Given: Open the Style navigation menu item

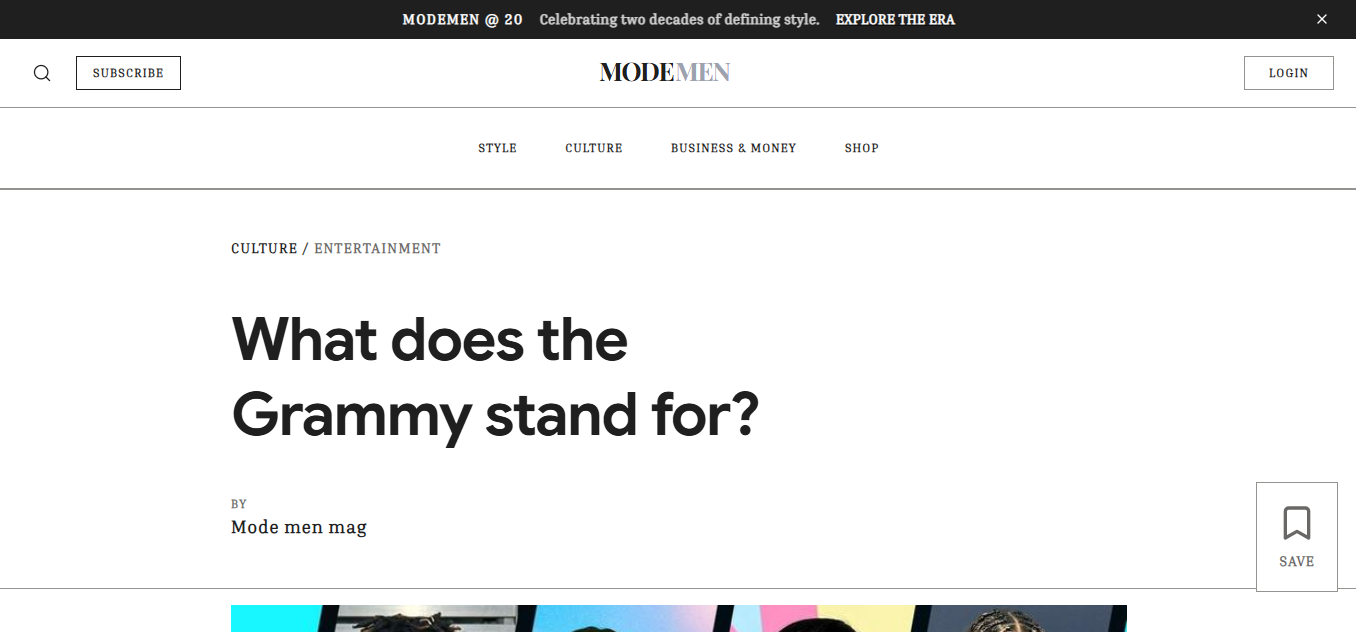Looking at the screenshot, I should (x=497, y=148).
